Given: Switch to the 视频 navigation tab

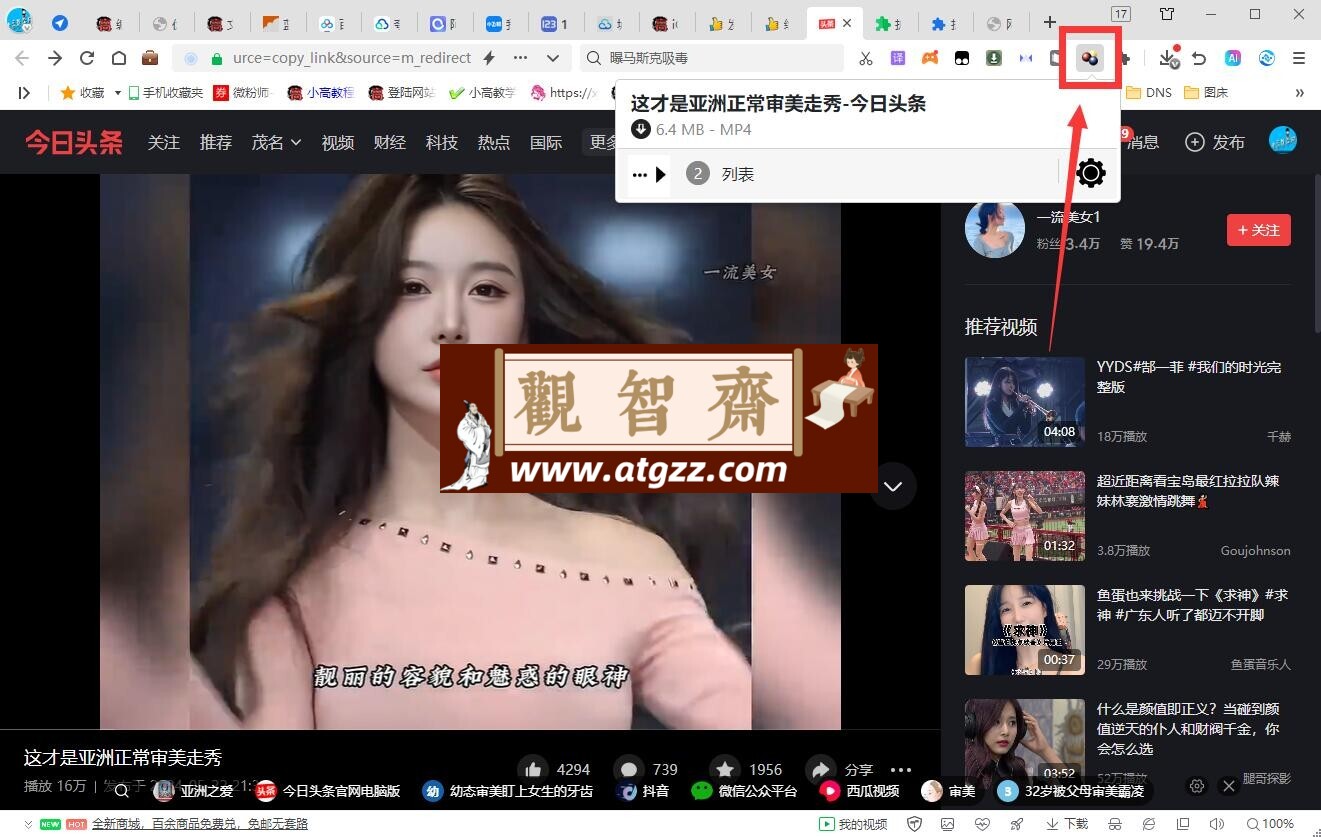Looking at the screenshot, I should pos(338,142).
